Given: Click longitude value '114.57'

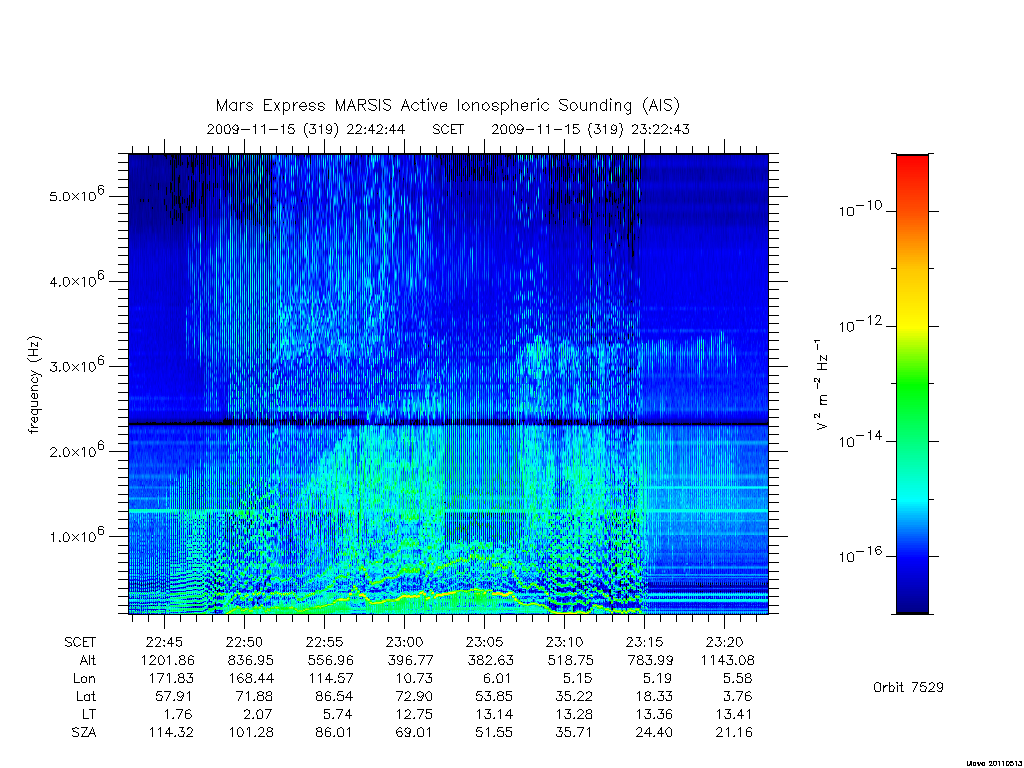Looking at the screenshot, I should (x=331, y=679).
